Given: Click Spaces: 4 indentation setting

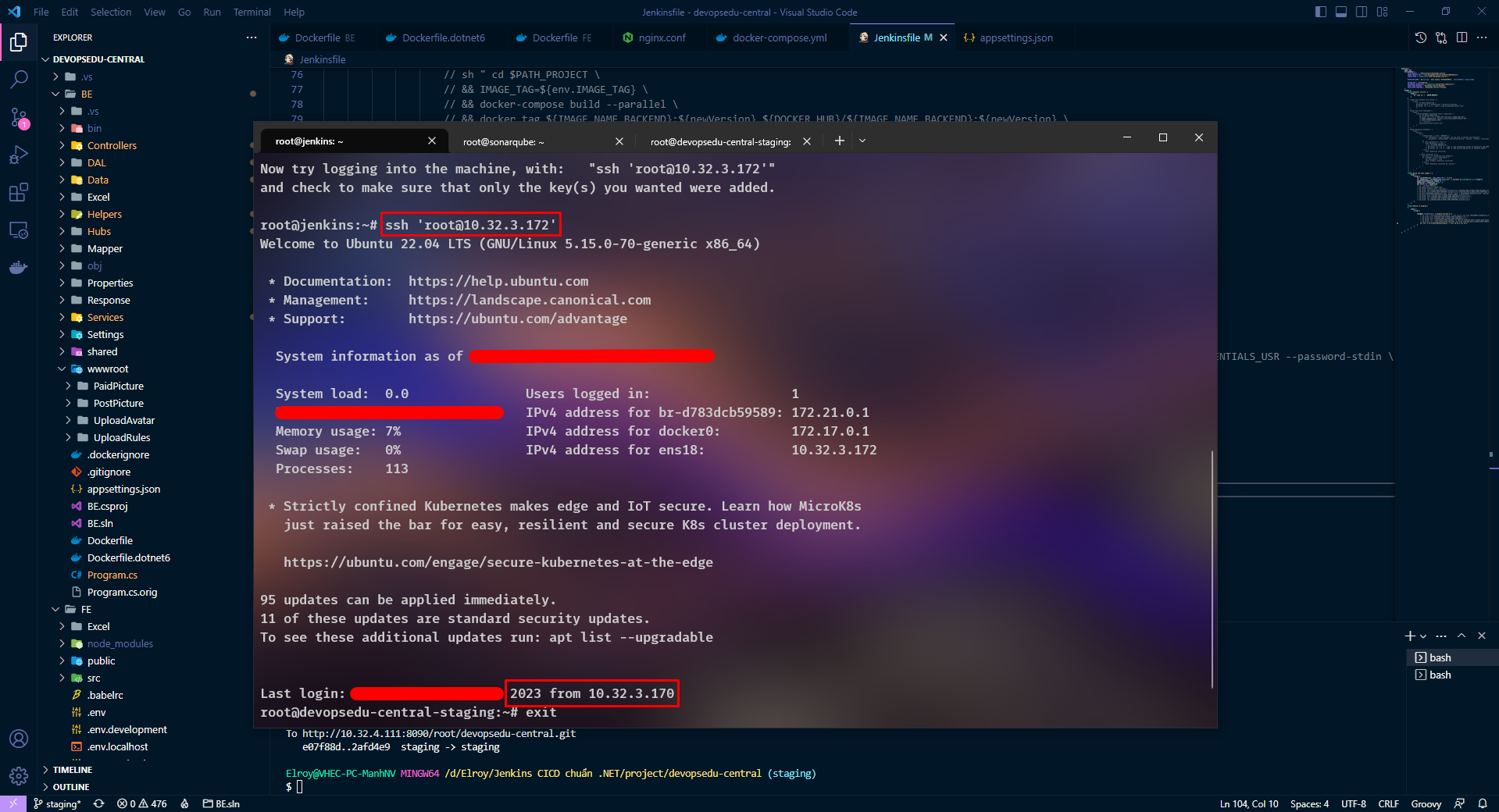Looking at the screenshot, I should (x=1309, y=803).
